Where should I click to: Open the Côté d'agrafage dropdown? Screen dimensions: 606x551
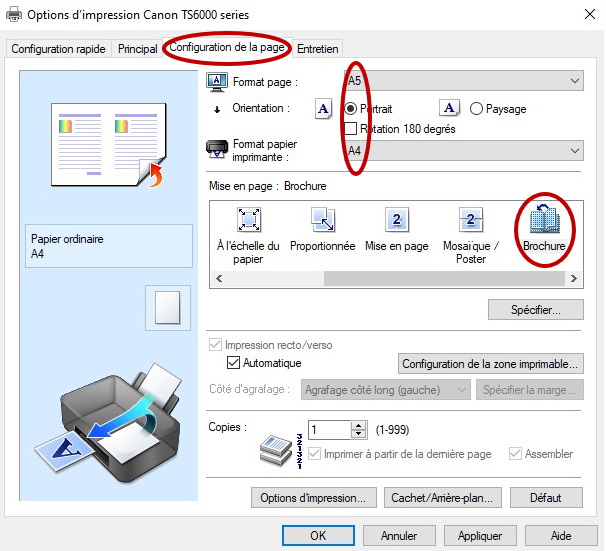(386, 389)
